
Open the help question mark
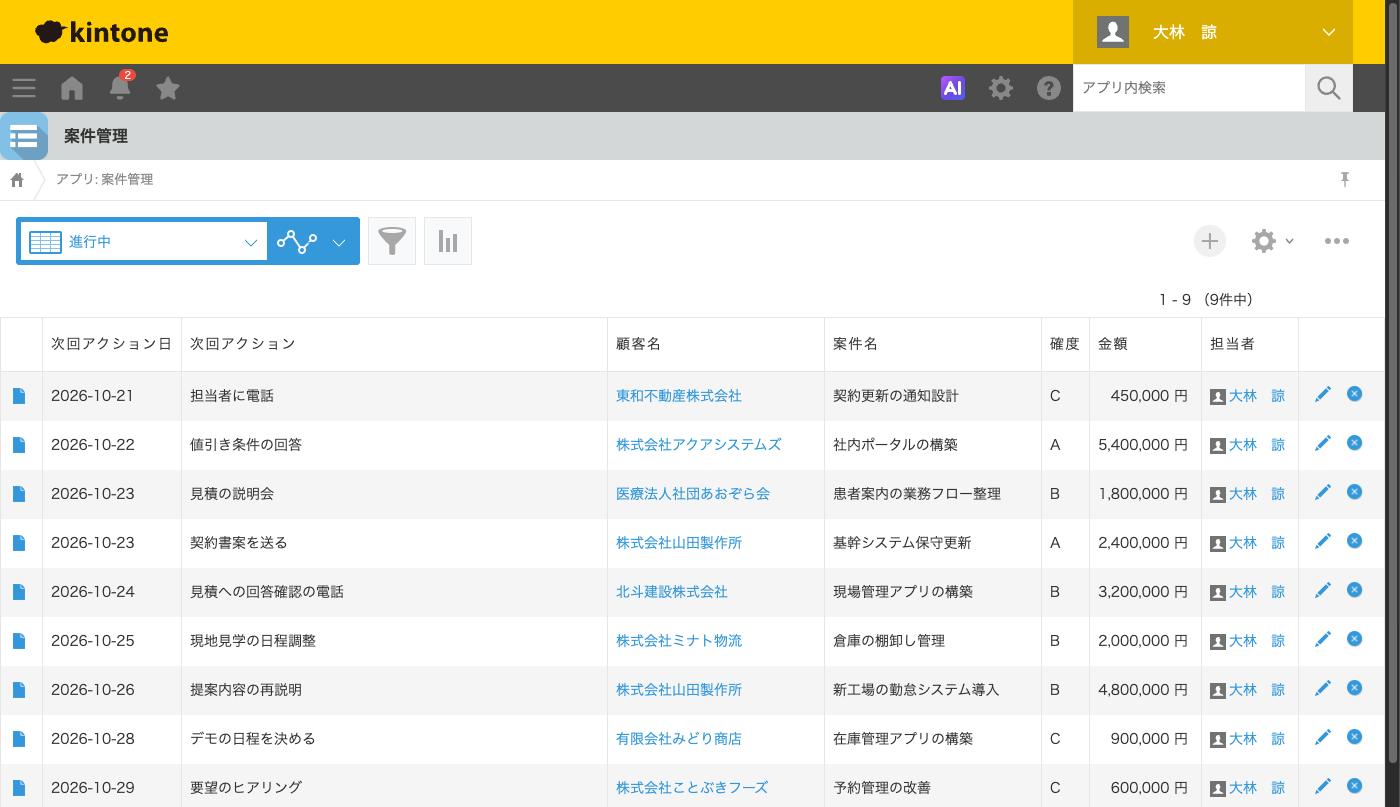[x=1049, y=88]
